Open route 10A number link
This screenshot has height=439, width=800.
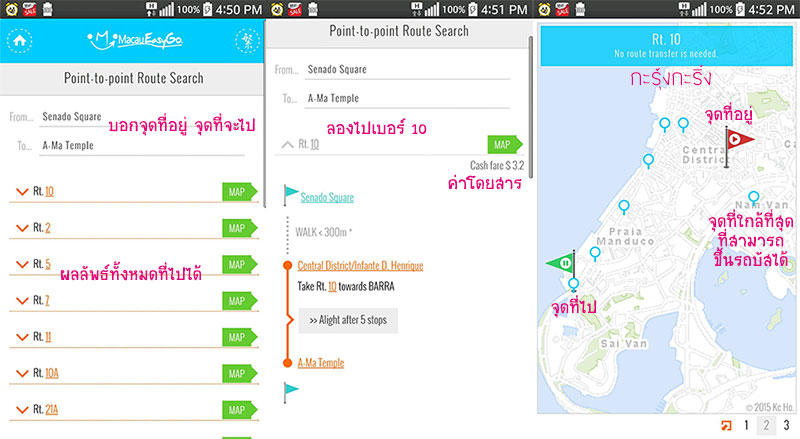52,373
